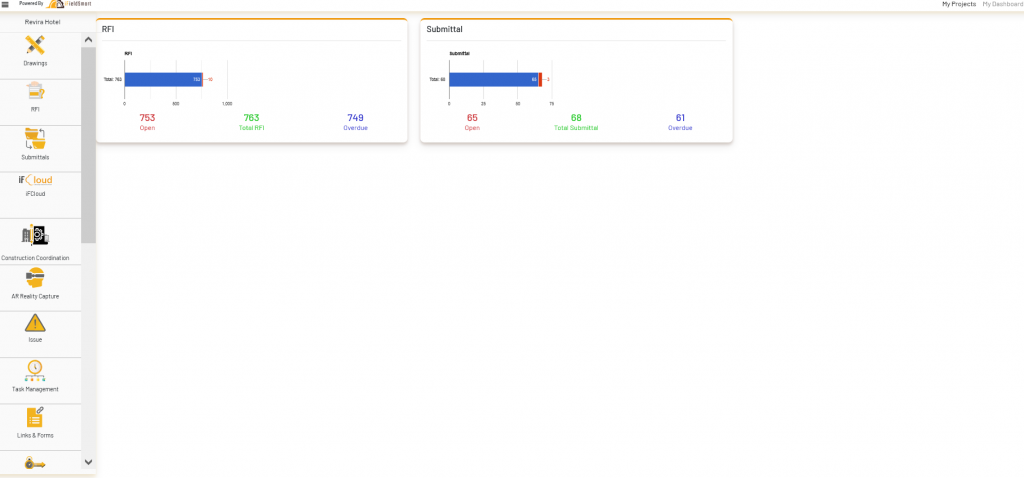Switch to My Projects
Image resolution: width=1024 pixels, height=478 pixels.
click(x=959, y=4)
